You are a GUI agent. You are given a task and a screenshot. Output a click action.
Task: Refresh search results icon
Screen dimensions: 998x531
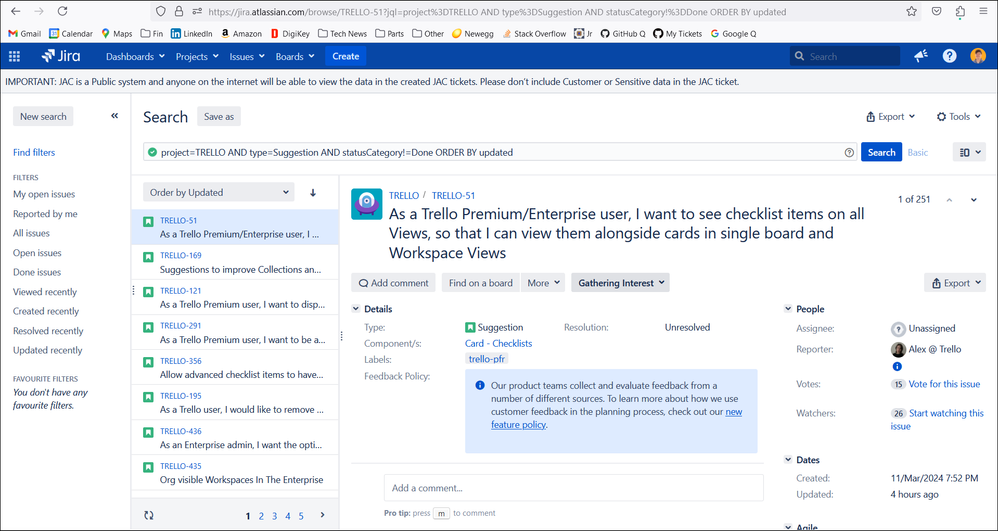[x=149, y=516]
